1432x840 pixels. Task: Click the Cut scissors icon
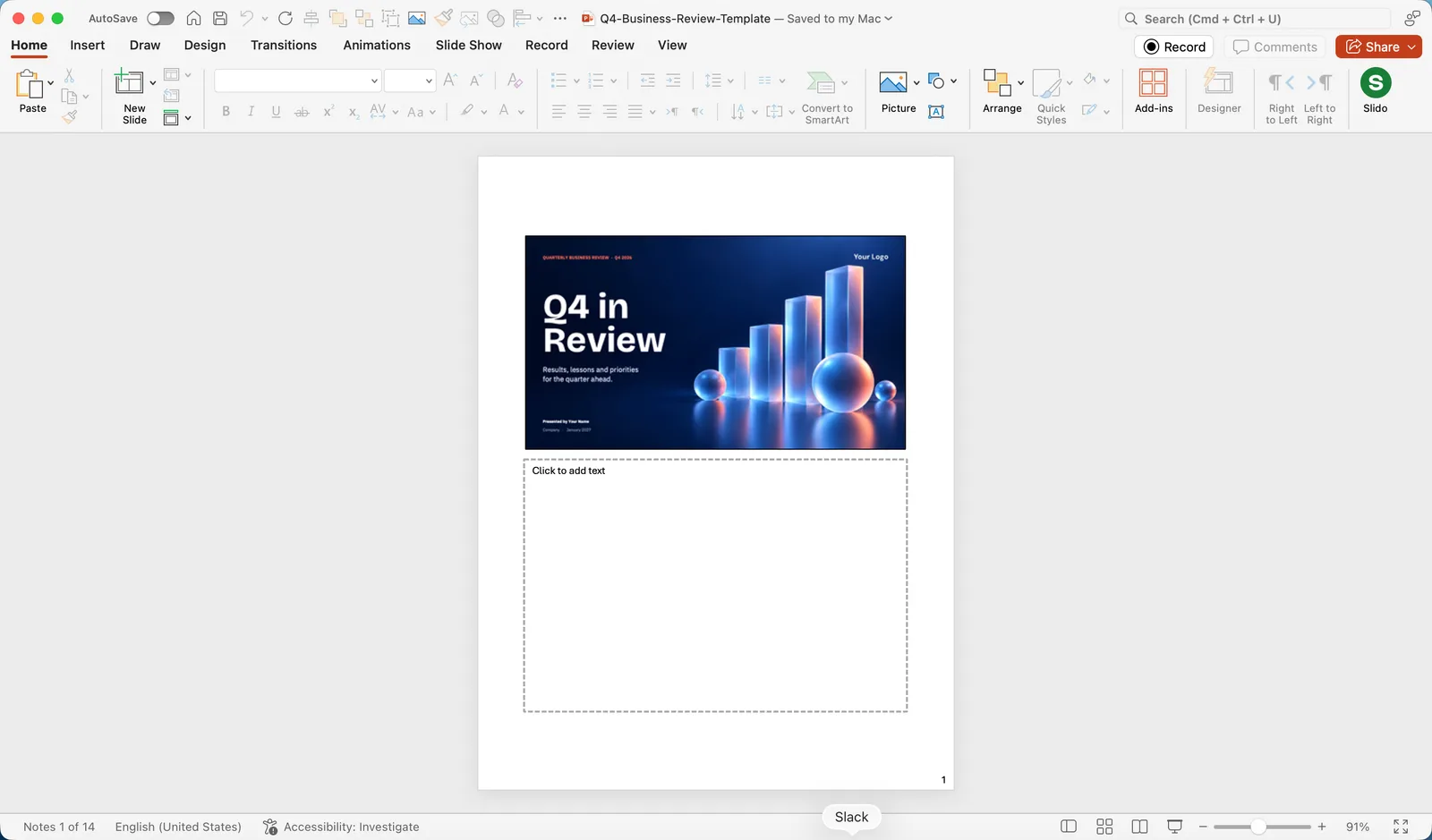pos(70,75)
